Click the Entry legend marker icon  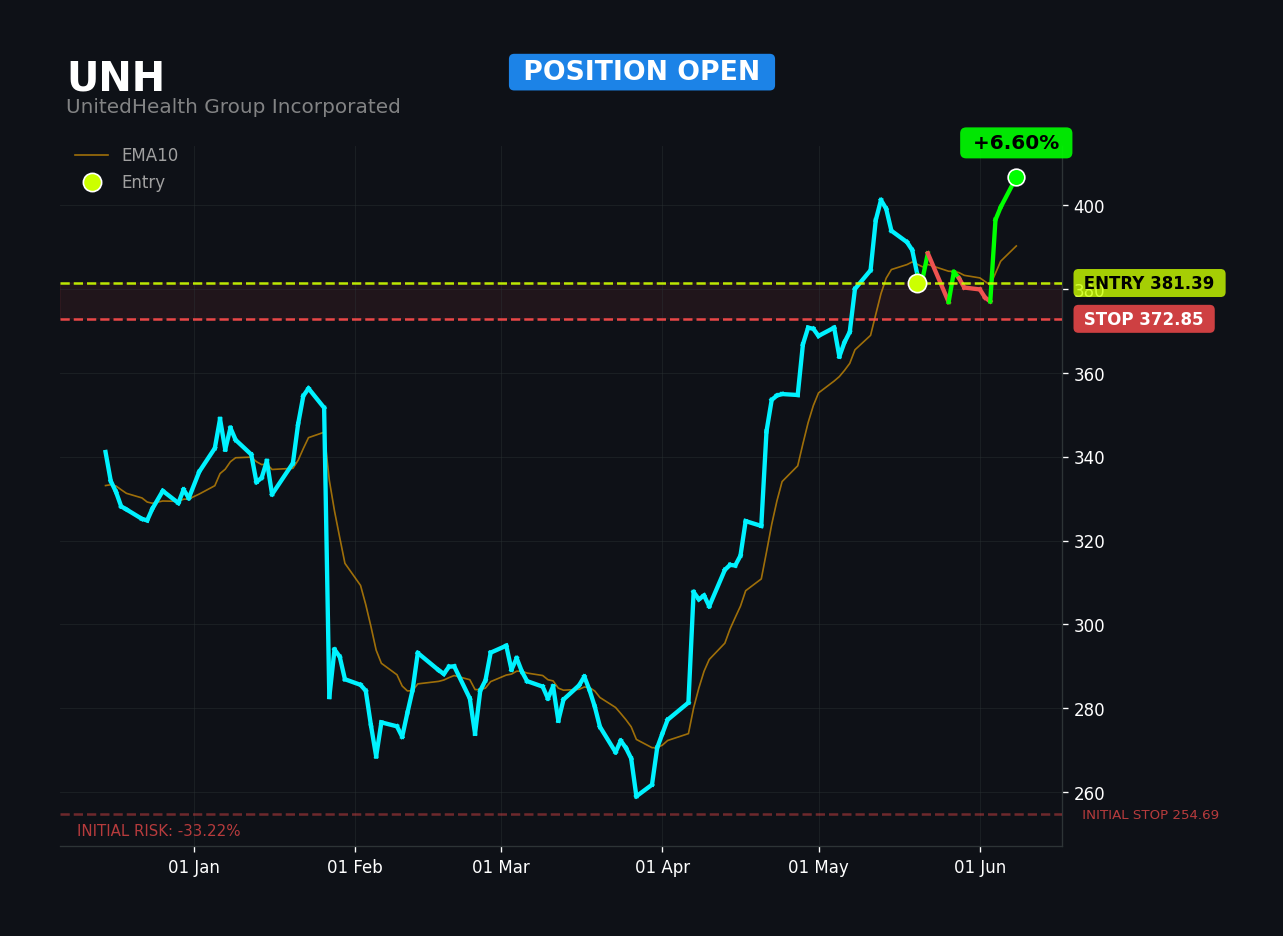coord(92,182)
